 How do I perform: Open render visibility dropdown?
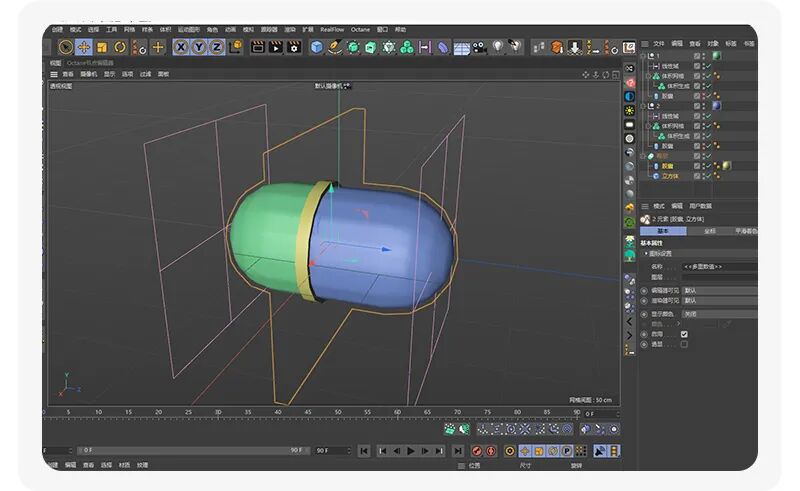click(719, 301)
